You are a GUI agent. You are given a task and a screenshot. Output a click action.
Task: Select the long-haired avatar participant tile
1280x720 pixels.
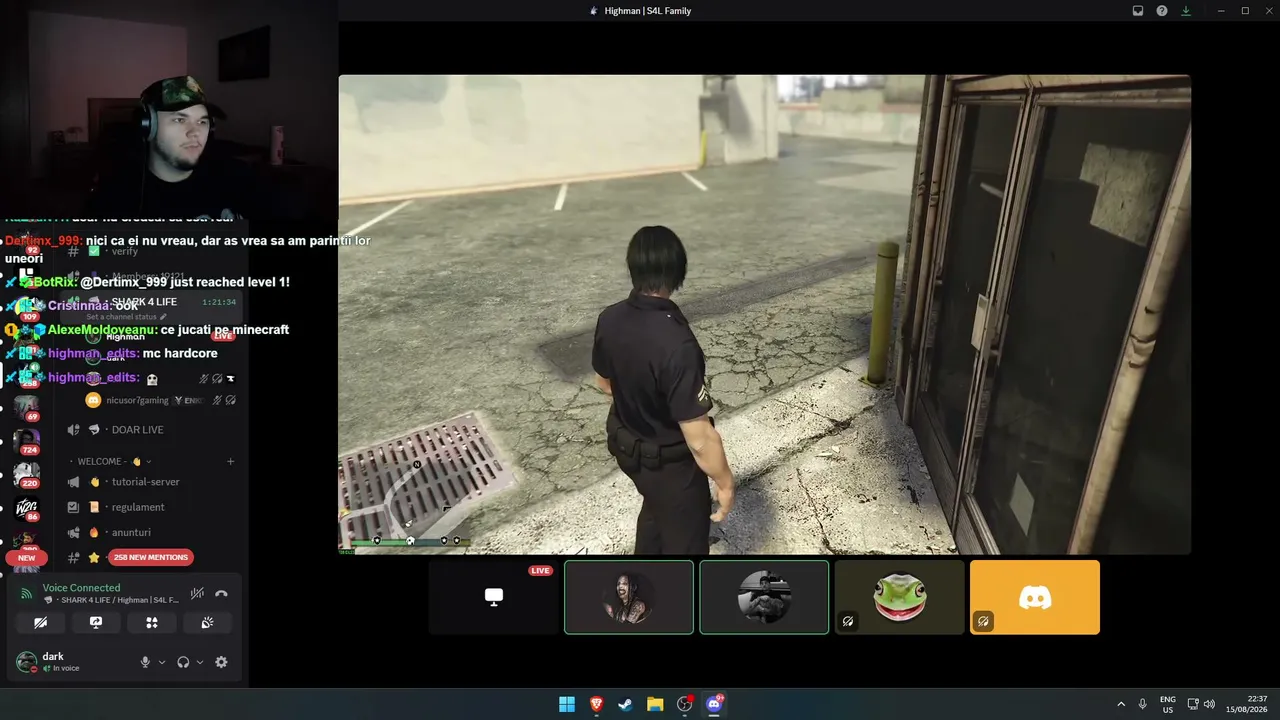tap(629, 597)
